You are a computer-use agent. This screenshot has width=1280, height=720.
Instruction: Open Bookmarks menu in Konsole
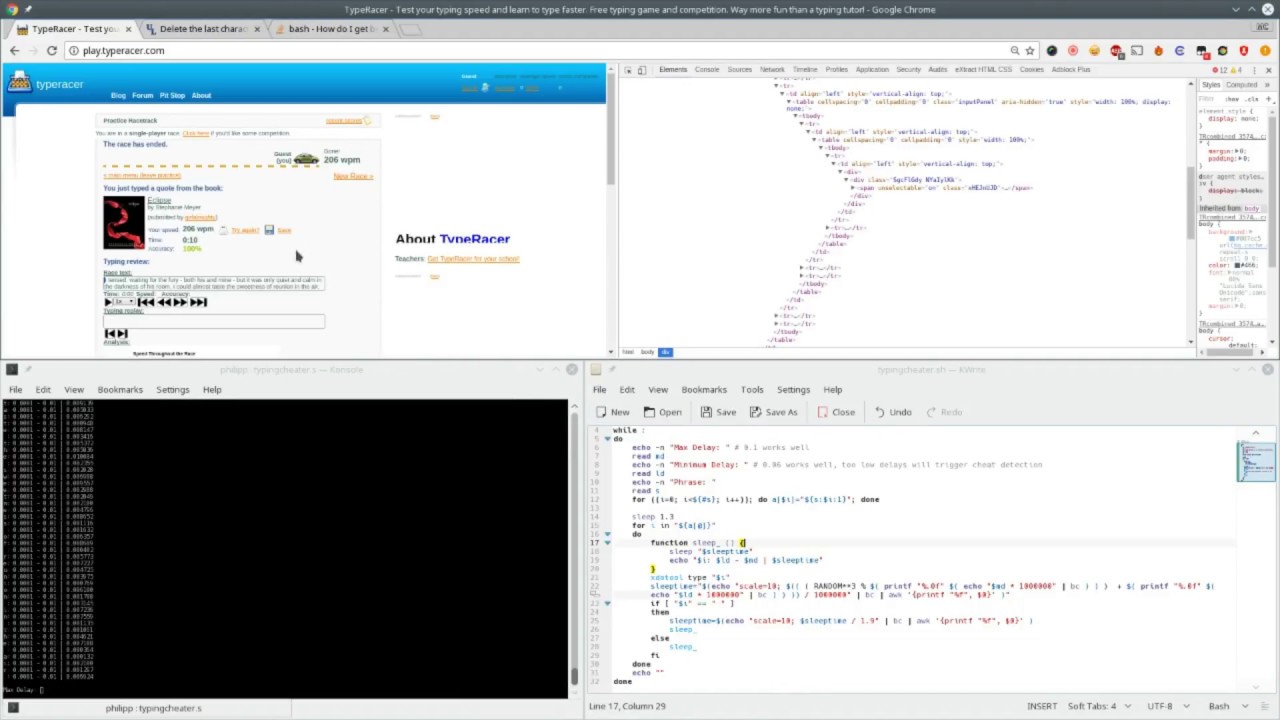120,389
